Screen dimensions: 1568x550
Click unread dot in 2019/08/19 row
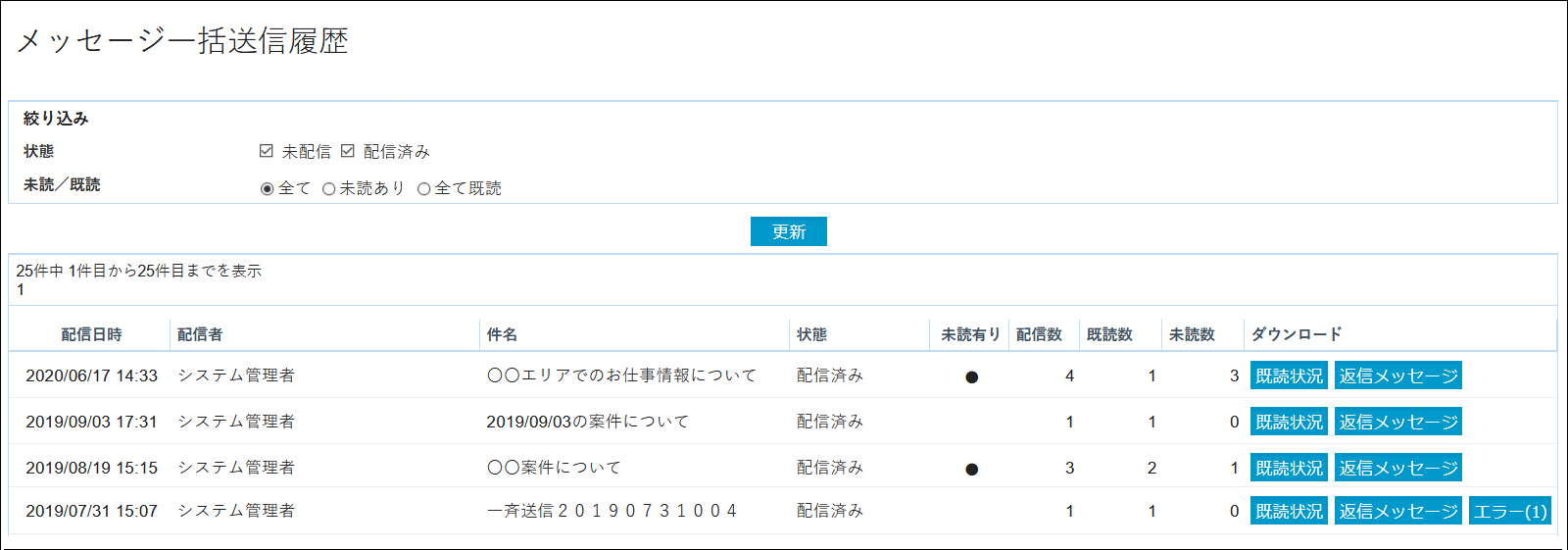[x=971, y=469]
